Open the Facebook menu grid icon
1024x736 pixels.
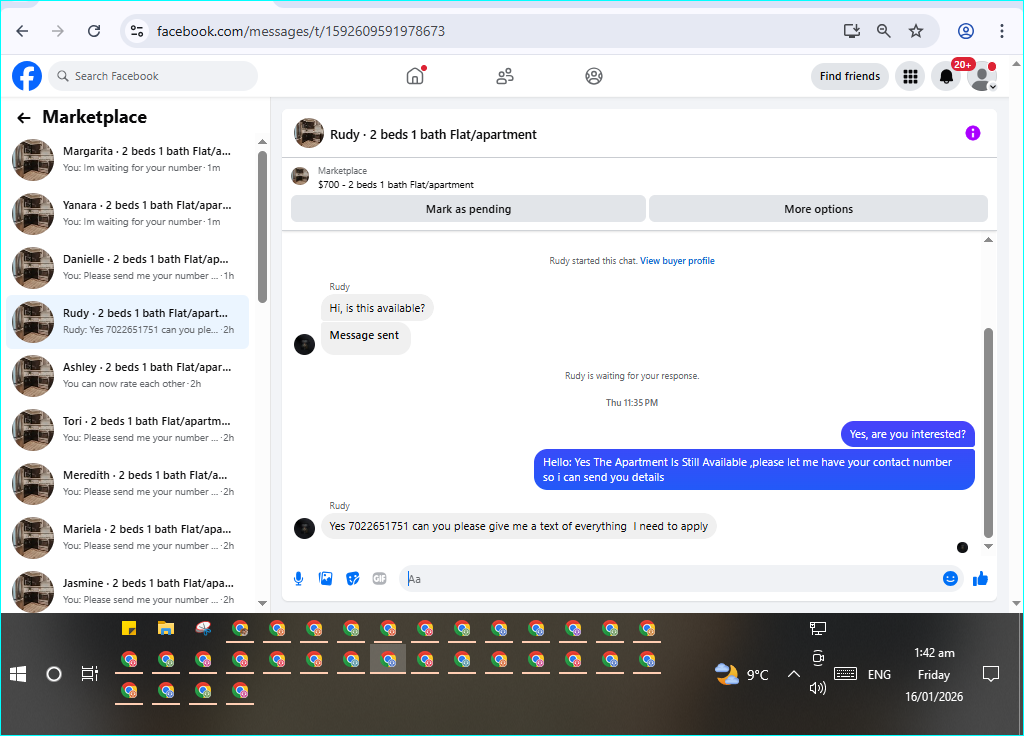point(910,76)
